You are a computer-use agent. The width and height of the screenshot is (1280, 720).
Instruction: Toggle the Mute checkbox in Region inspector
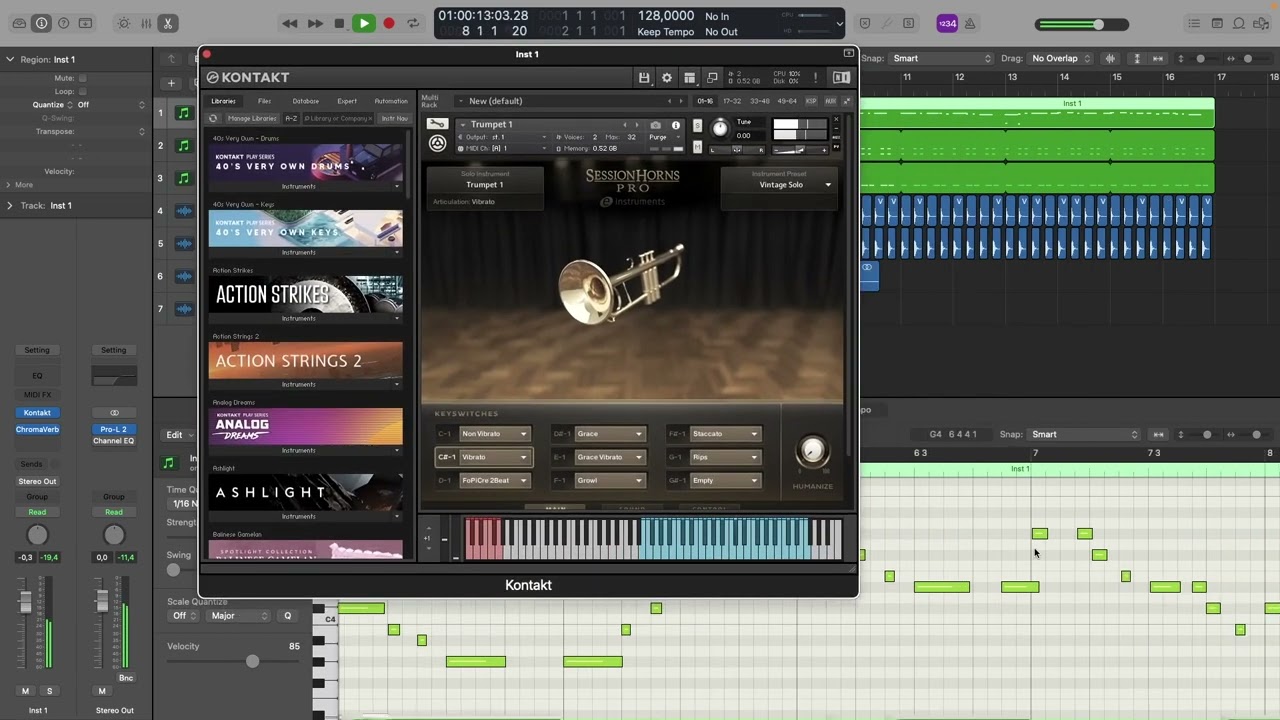click(x=82, y=78)
